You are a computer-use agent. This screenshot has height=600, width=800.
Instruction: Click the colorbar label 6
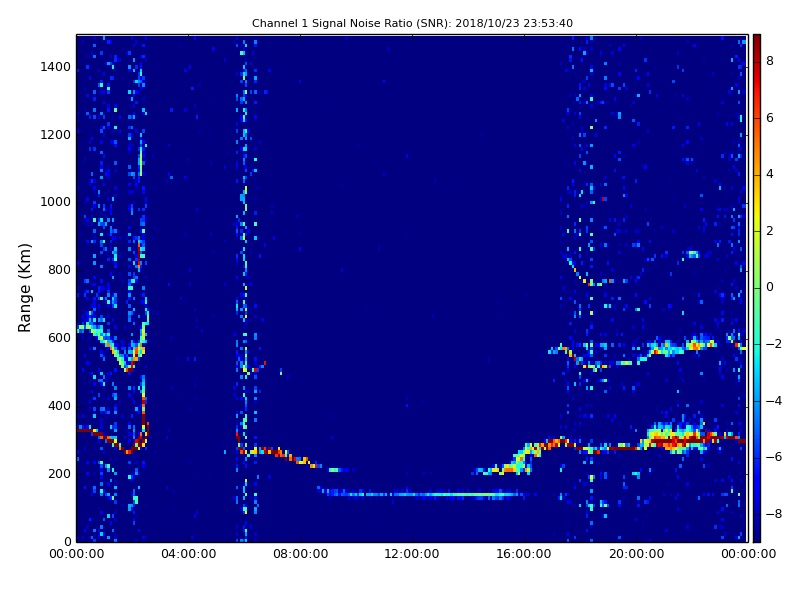click(x=770, y=118)
